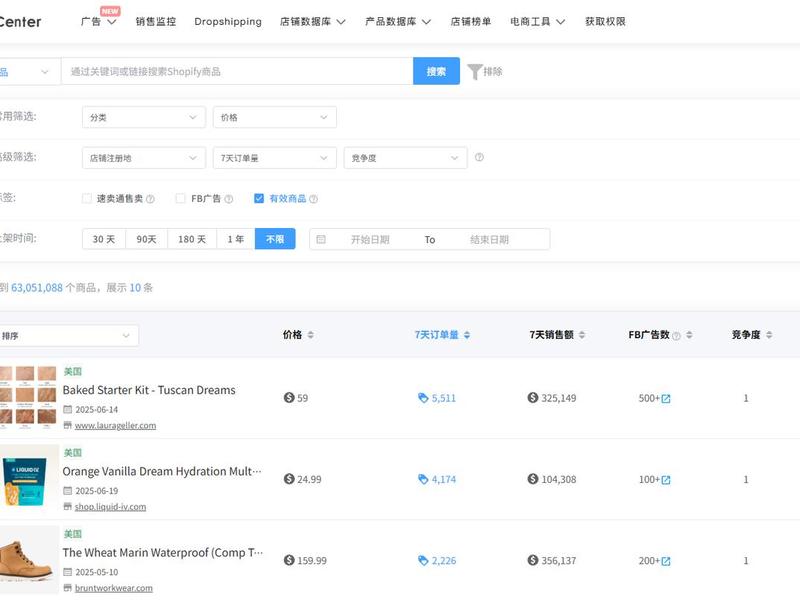
Task: Click 获取权限 link
Action: (x=605, y=21)
